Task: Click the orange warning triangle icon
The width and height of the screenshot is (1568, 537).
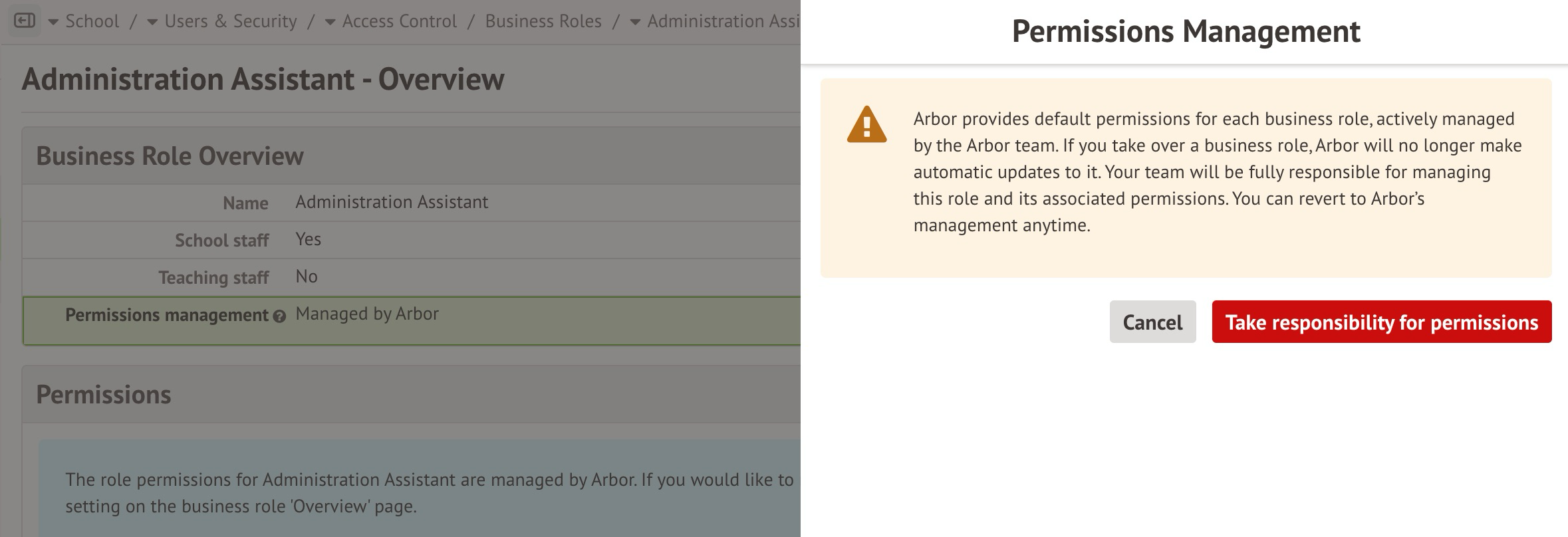Action: (866, 125)
